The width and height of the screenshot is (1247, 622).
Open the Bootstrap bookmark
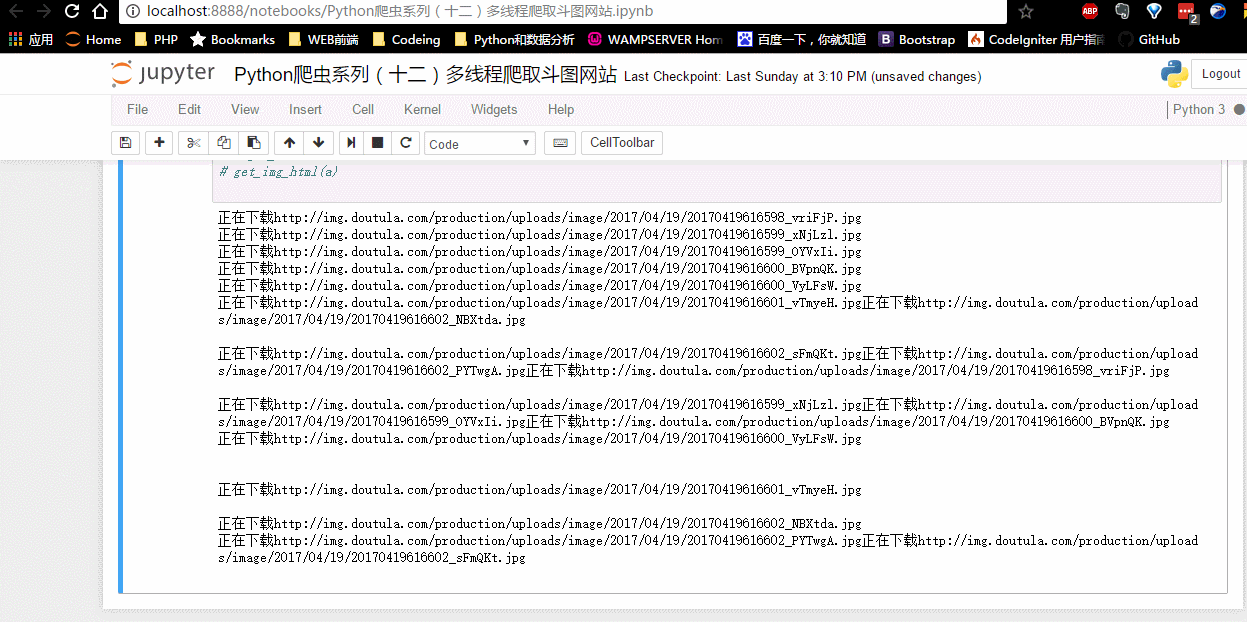point(917,40)
